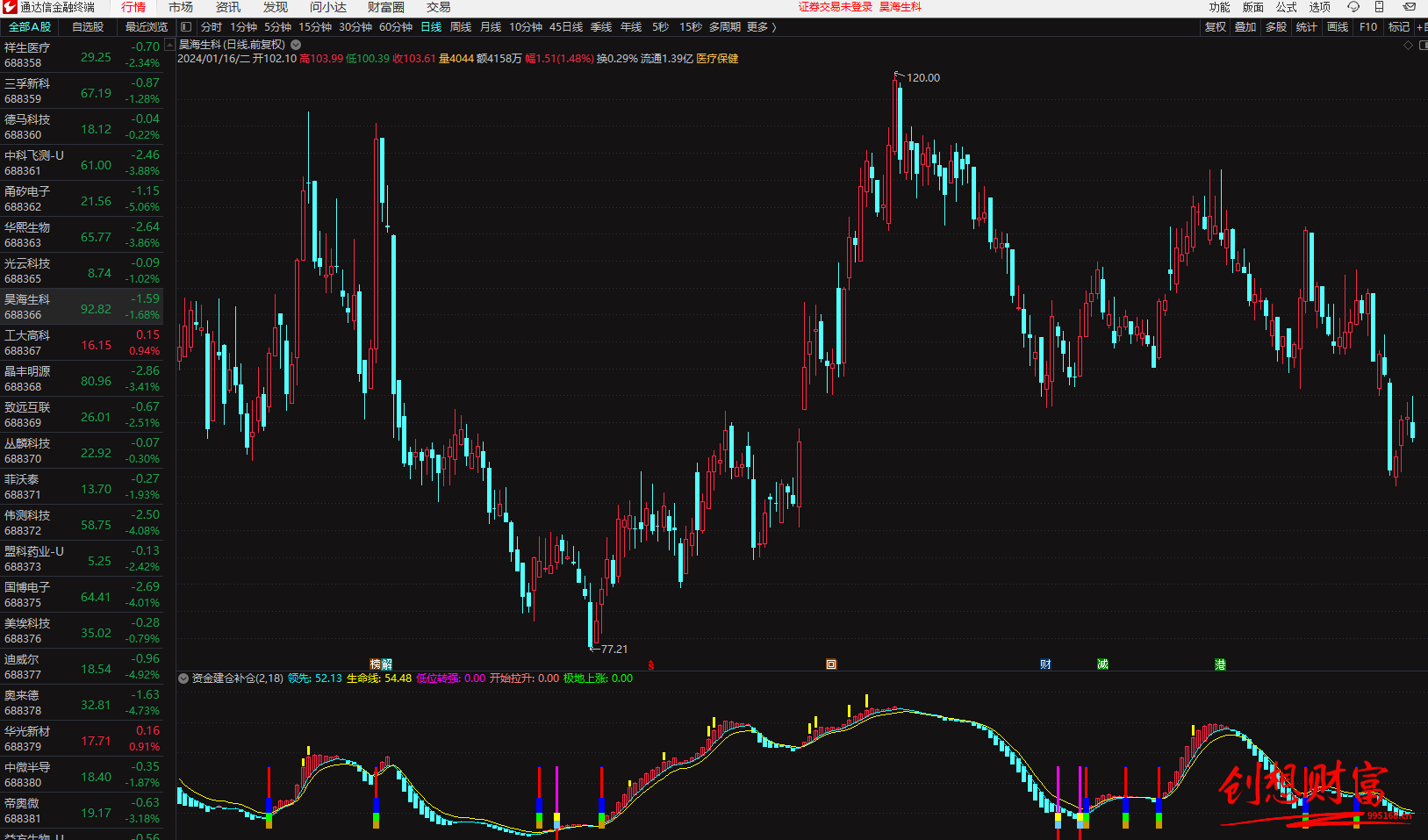Click the stock list scroll-up arrow
The width and height of the screenshot is (1428, 840).
click(169, 45)
